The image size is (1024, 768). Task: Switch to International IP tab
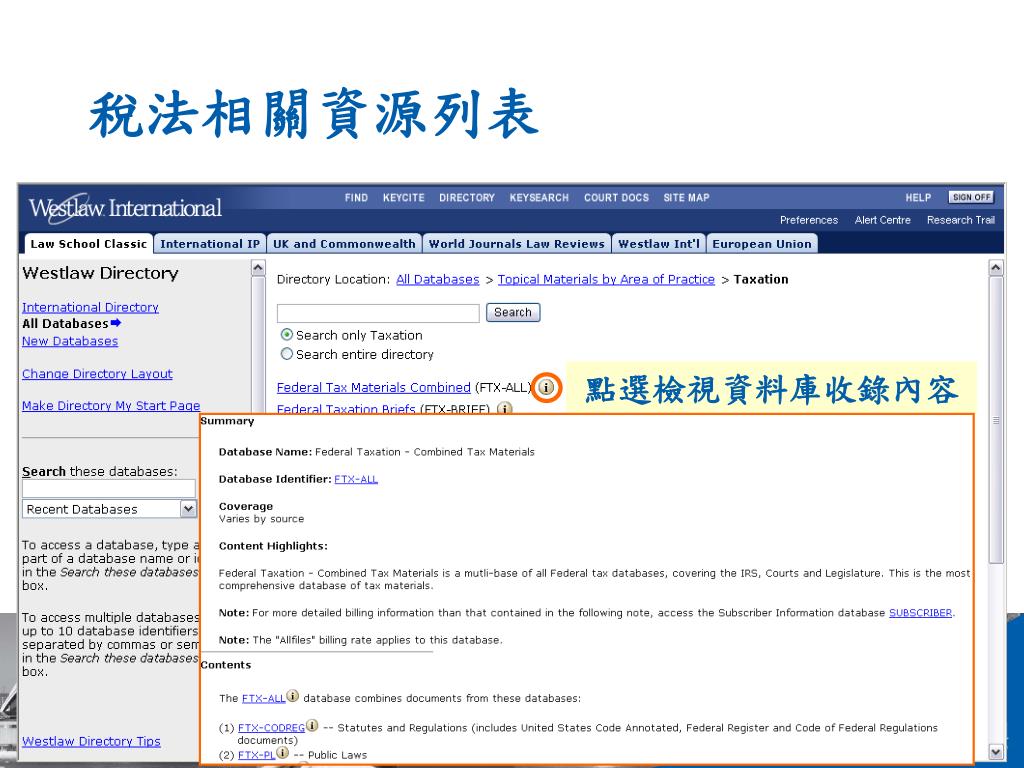pos(210,244)
